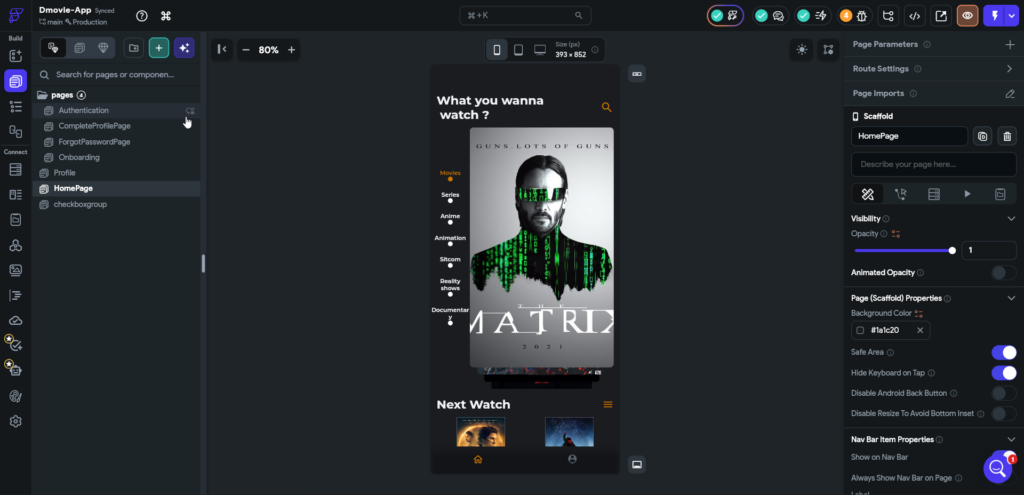Click the multi-select widgets canvas icon

(x=828, y=50)
